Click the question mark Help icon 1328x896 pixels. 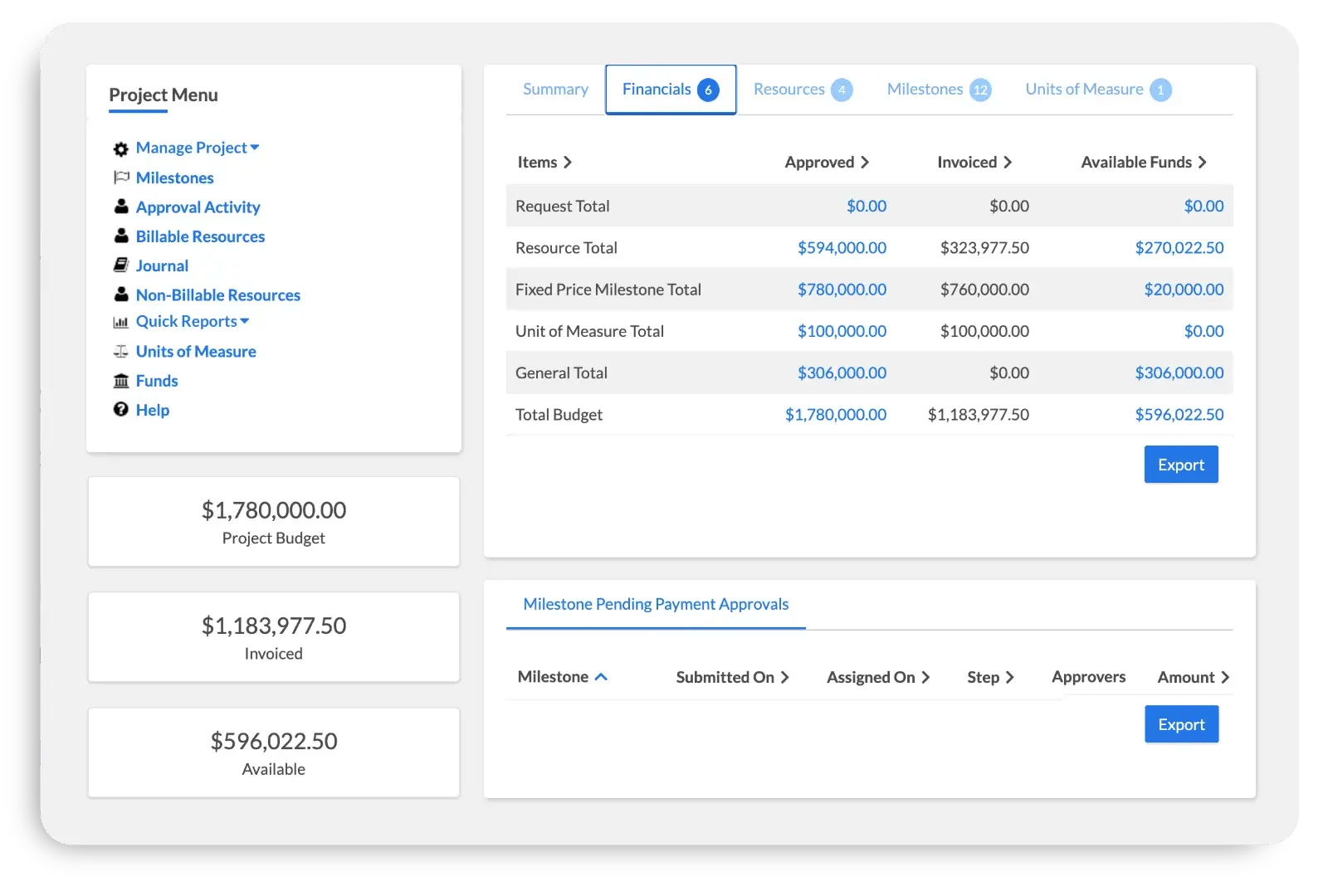(x=121, y=410)
